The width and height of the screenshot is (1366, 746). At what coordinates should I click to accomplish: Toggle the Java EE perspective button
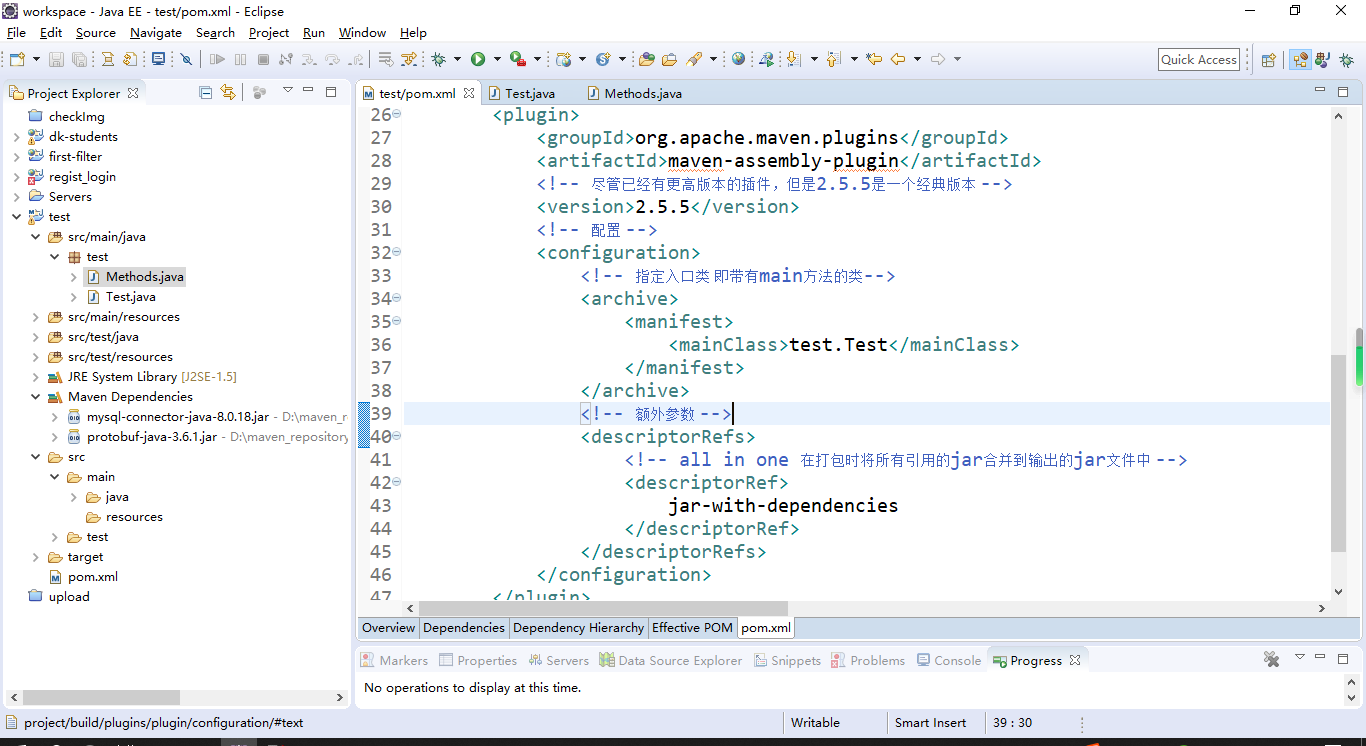click(1300, 60)
